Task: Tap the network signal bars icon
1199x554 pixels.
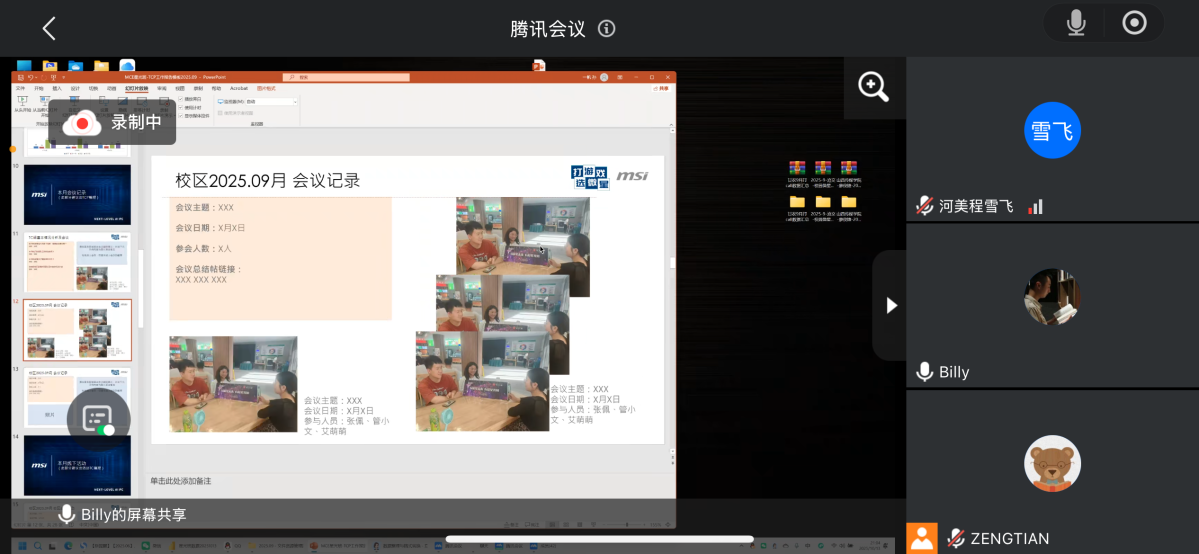Action: [1036, 206]
